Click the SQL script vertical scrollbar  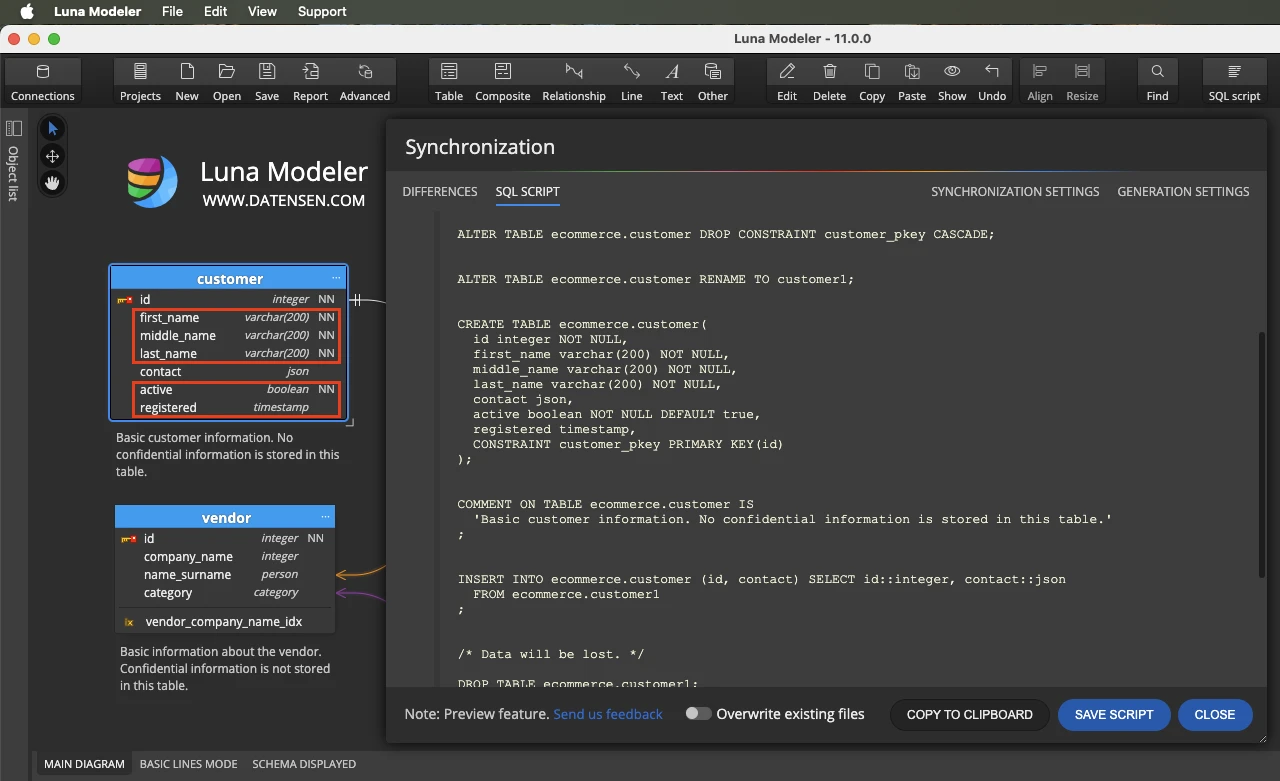[x=1262, y=455]
